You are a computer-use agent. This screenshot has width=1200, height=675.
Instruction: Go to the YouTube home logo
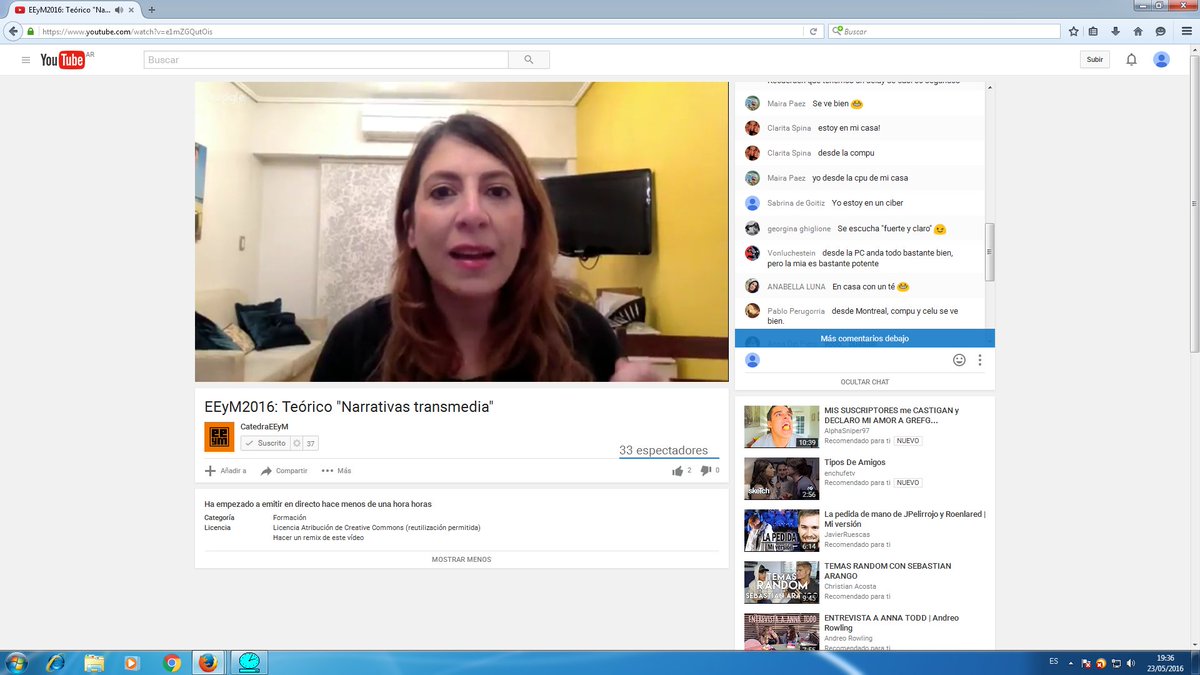click(x=65, y=60)
